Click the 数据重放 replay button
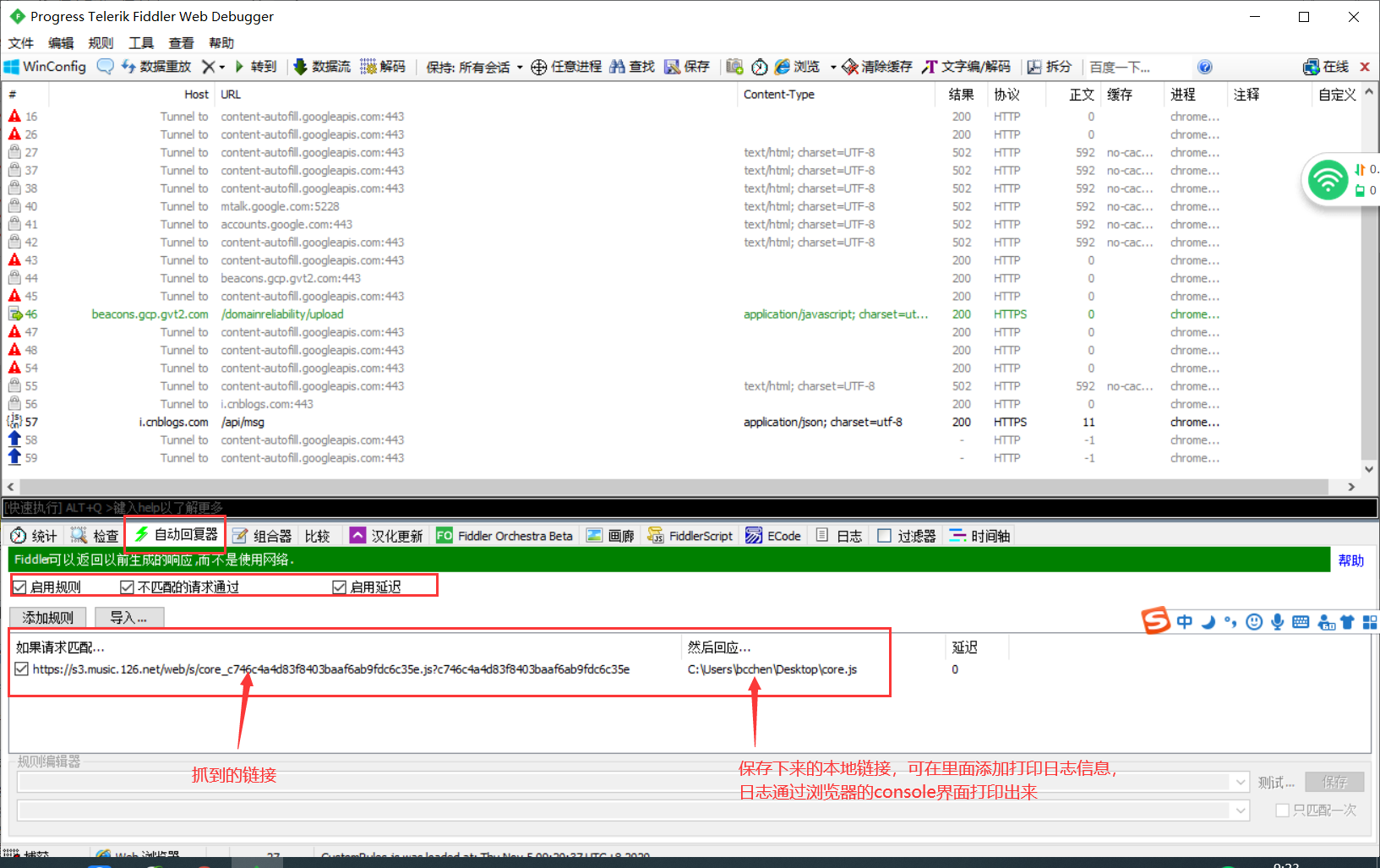This screenshot has width=1380, height=868. [156, 67]
